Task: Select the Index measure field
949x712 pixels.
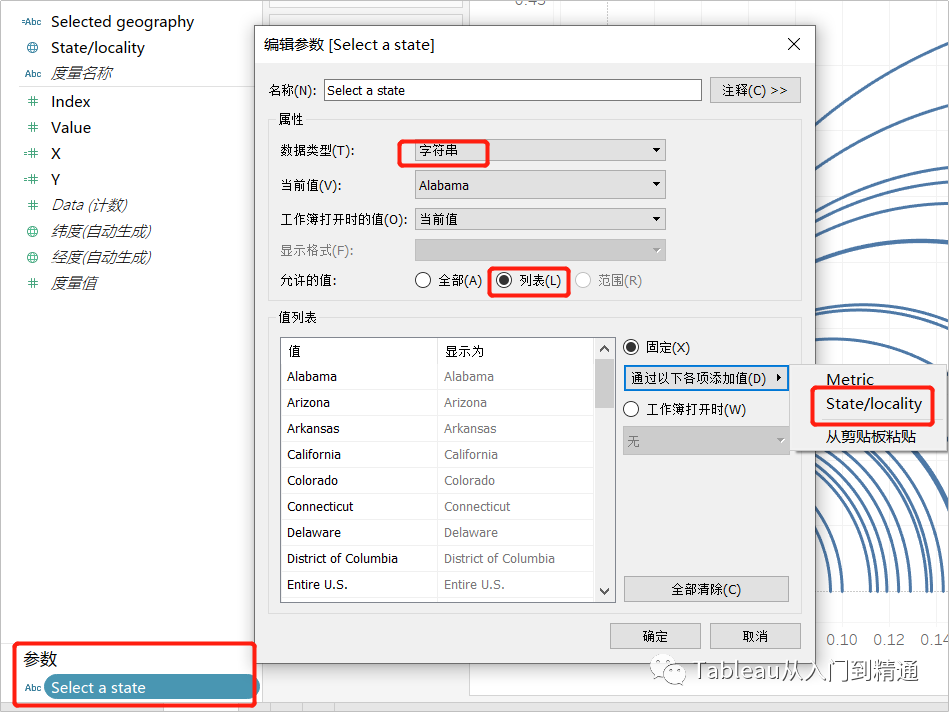Action: 70,102
